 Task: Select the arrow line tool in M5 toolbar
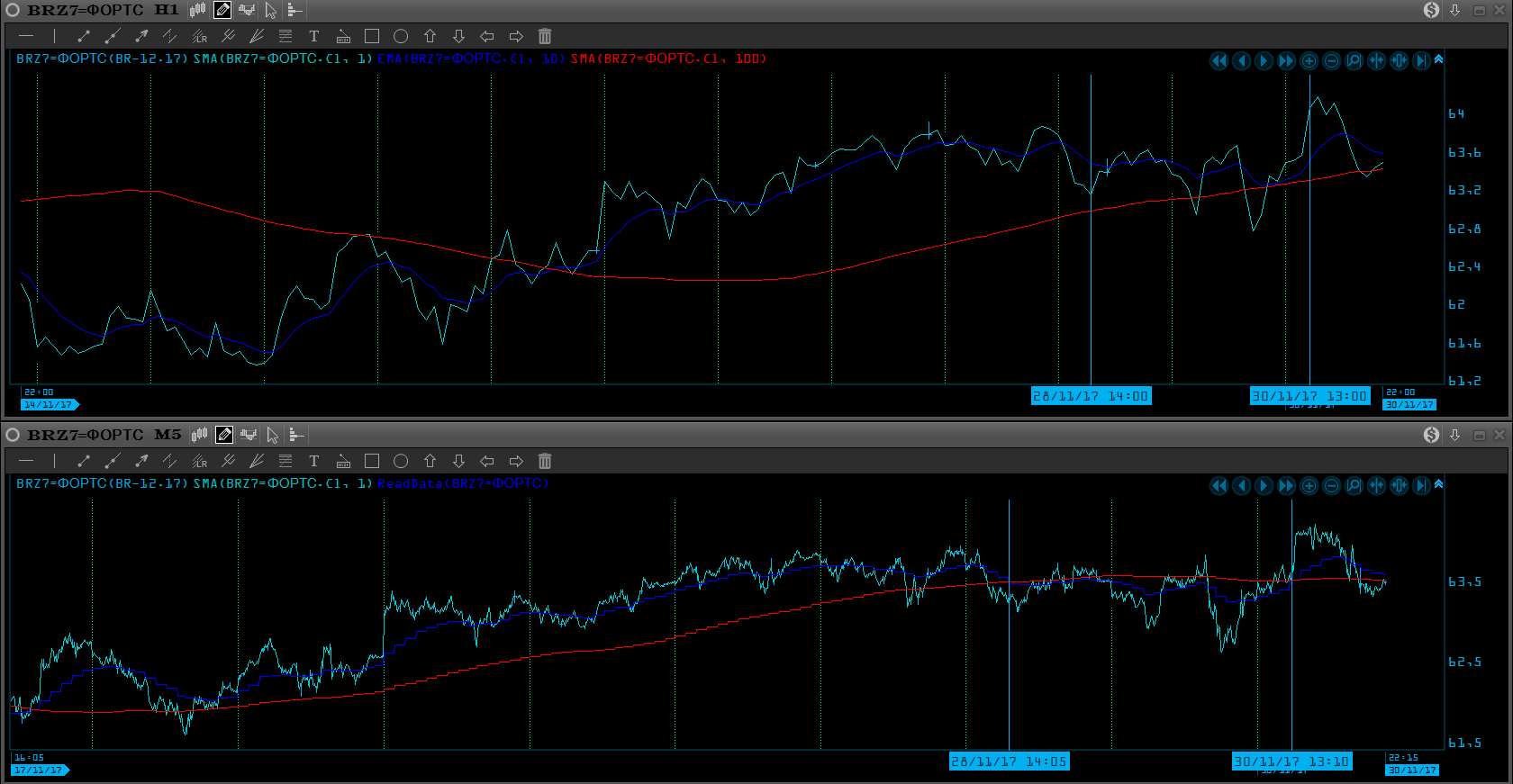[141, 461]
